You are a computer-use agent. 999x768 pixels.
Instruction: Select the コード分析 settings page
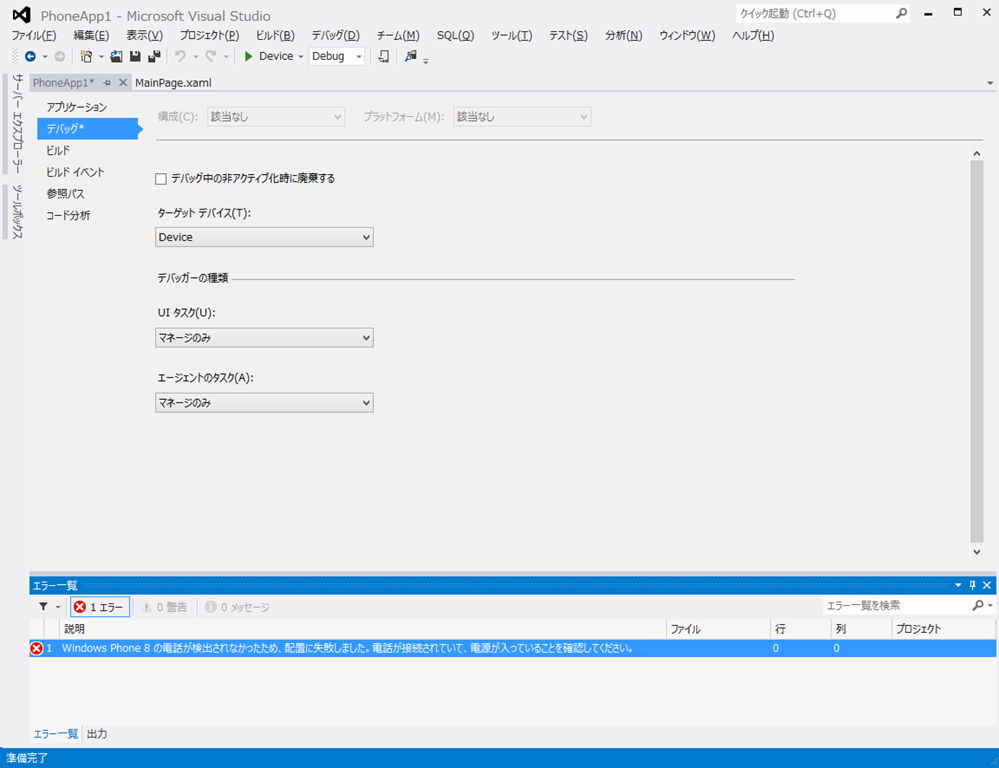(x=68, y=215)
